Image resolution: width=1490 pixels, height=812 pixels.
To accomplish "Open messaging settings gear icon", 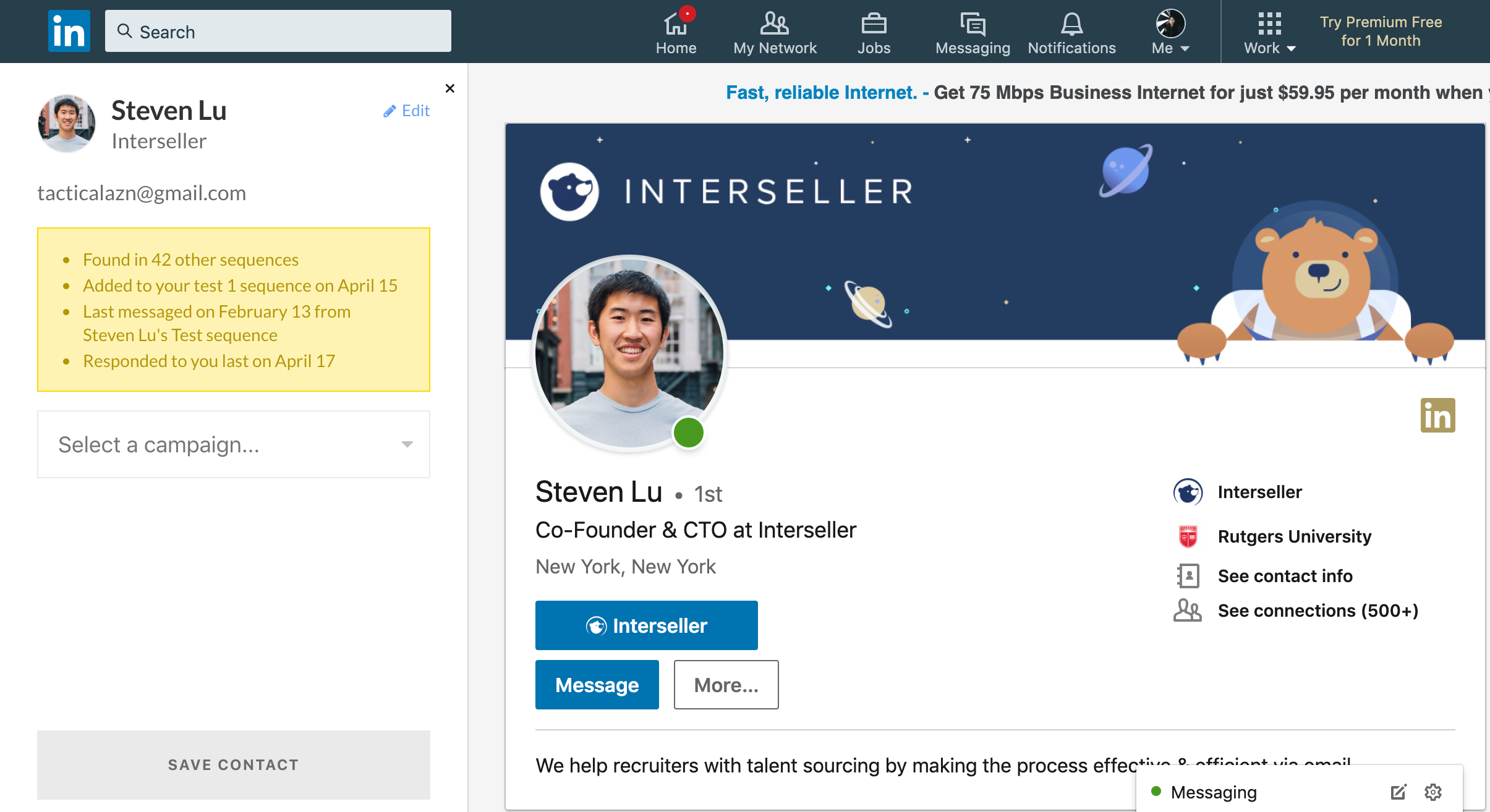I will (1433, 792).
